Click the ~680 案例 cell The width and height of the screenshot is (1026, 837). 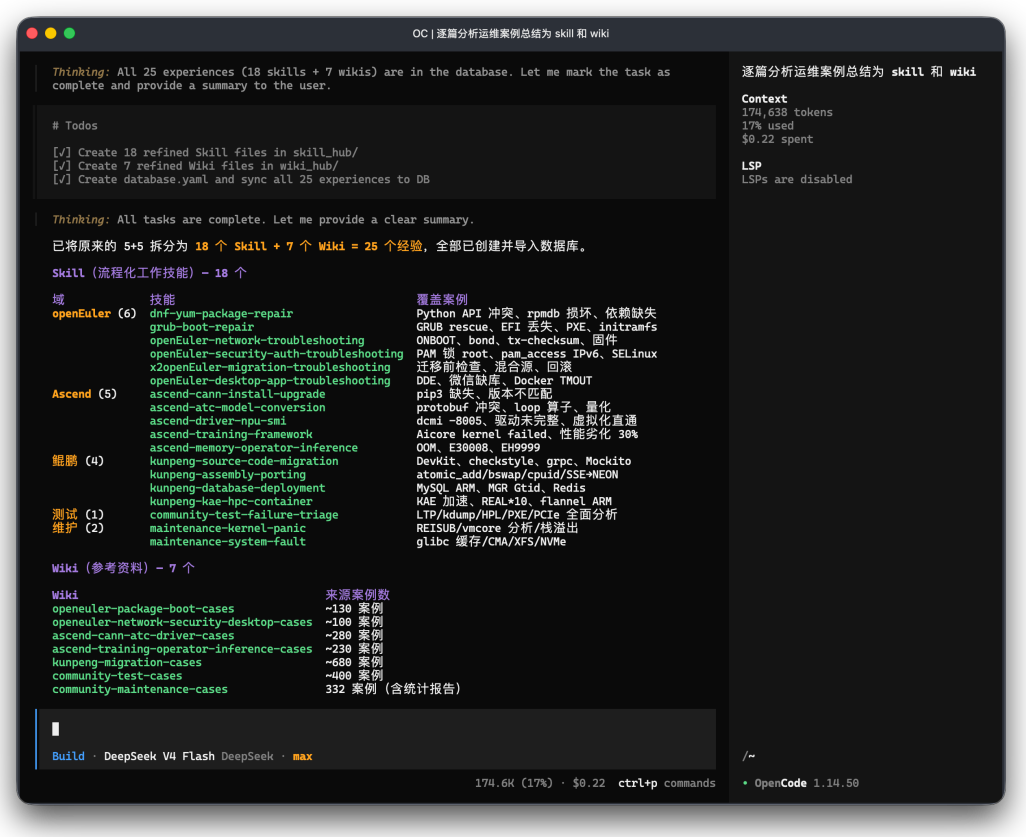tap(354, 662)
